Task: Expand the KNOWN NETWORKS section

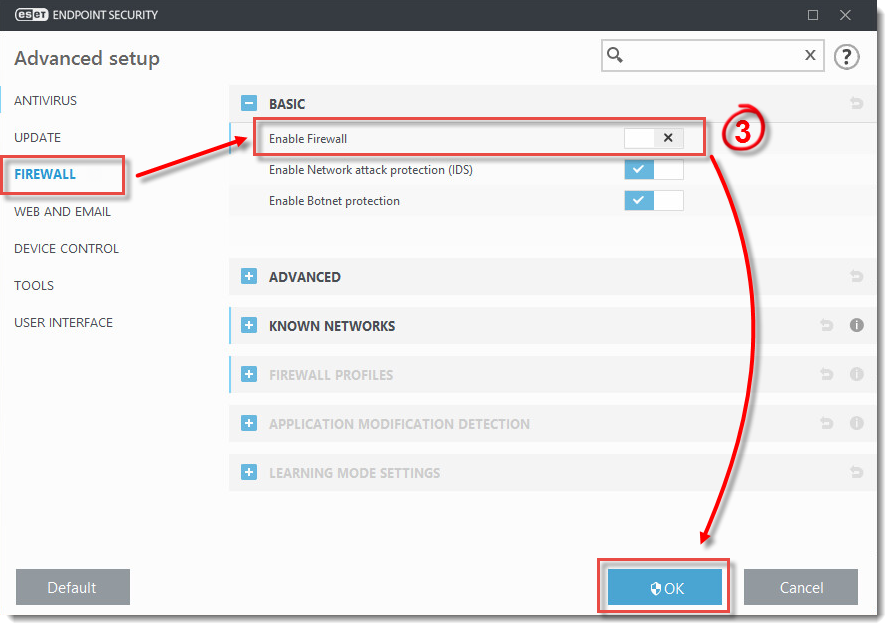Action: (x=249, y=325)
